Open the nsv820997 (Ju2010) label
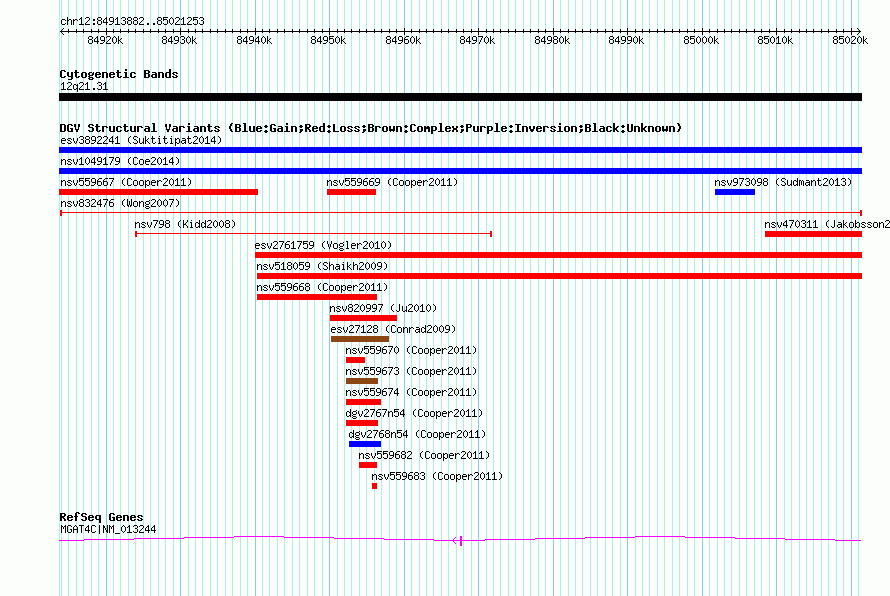 (383, 308)
